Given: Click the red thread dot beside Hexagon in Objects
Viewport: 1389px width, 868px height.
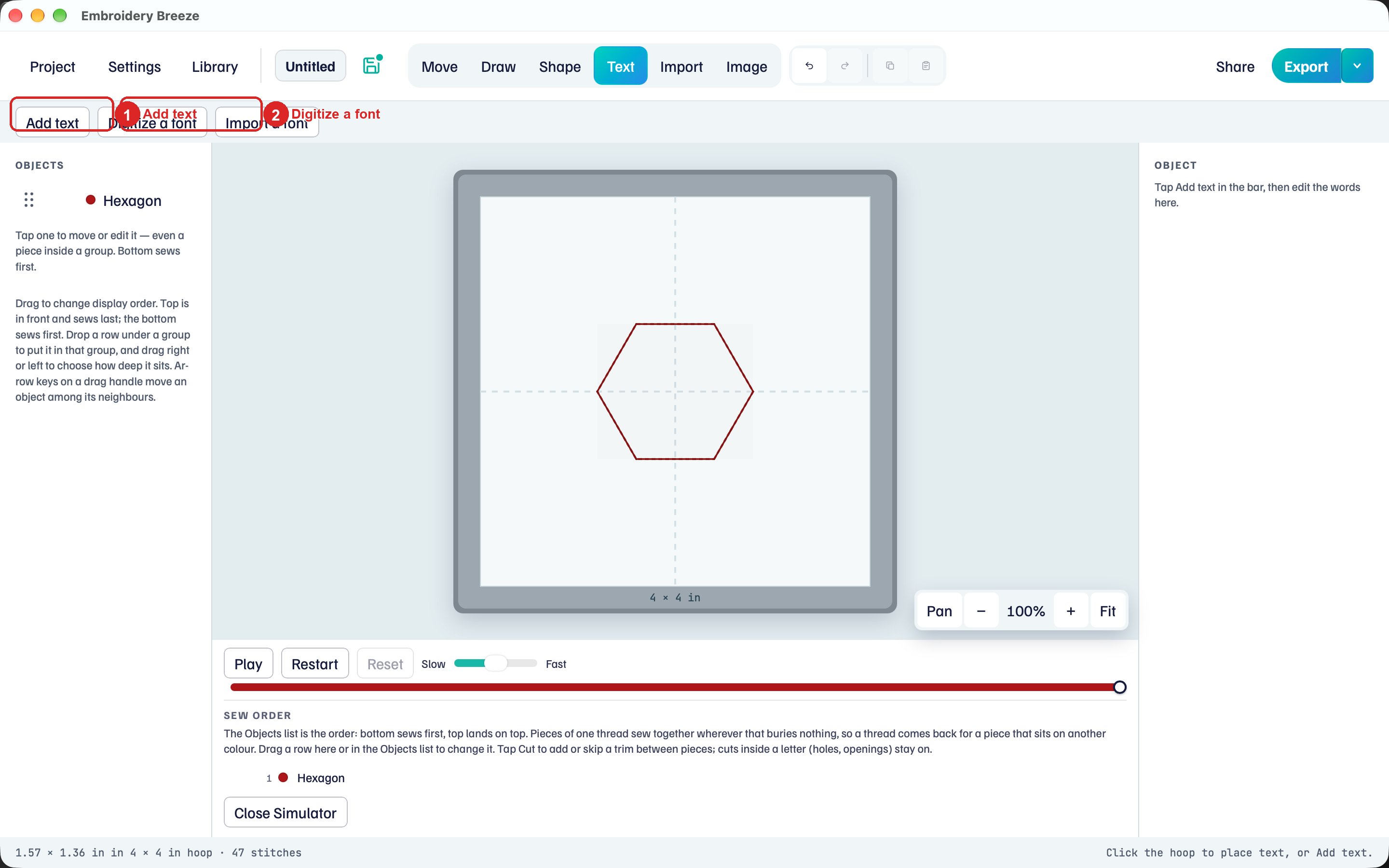Looking at the screenshot, I should pyautogui.click(x=90, y=200).
